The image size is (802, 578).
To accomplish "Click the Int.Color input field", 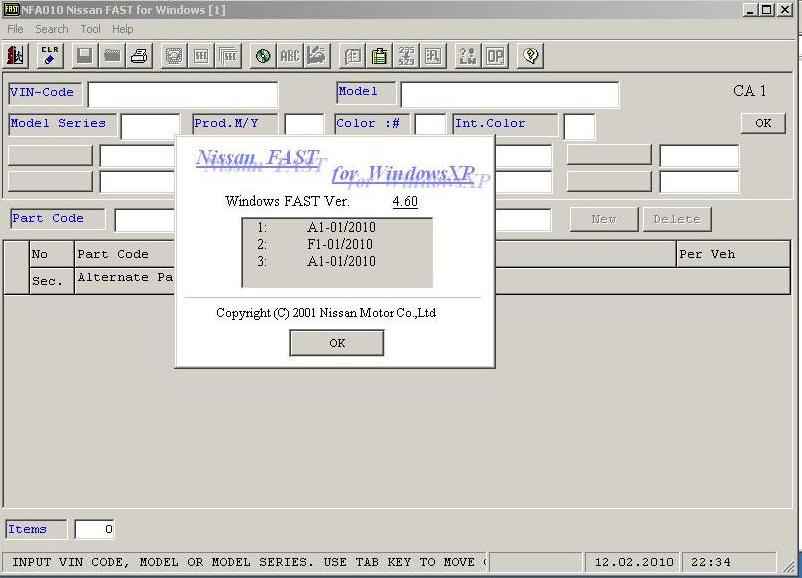I will tap(579, 126).
